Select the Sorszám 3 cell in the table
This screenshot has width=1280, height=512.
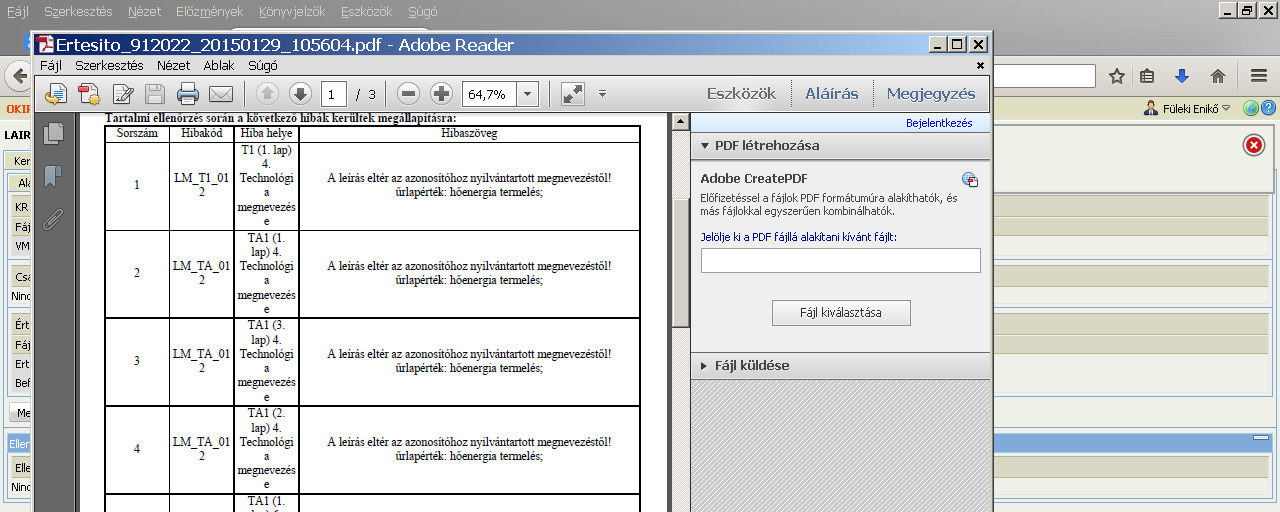(x=136, y=361)
